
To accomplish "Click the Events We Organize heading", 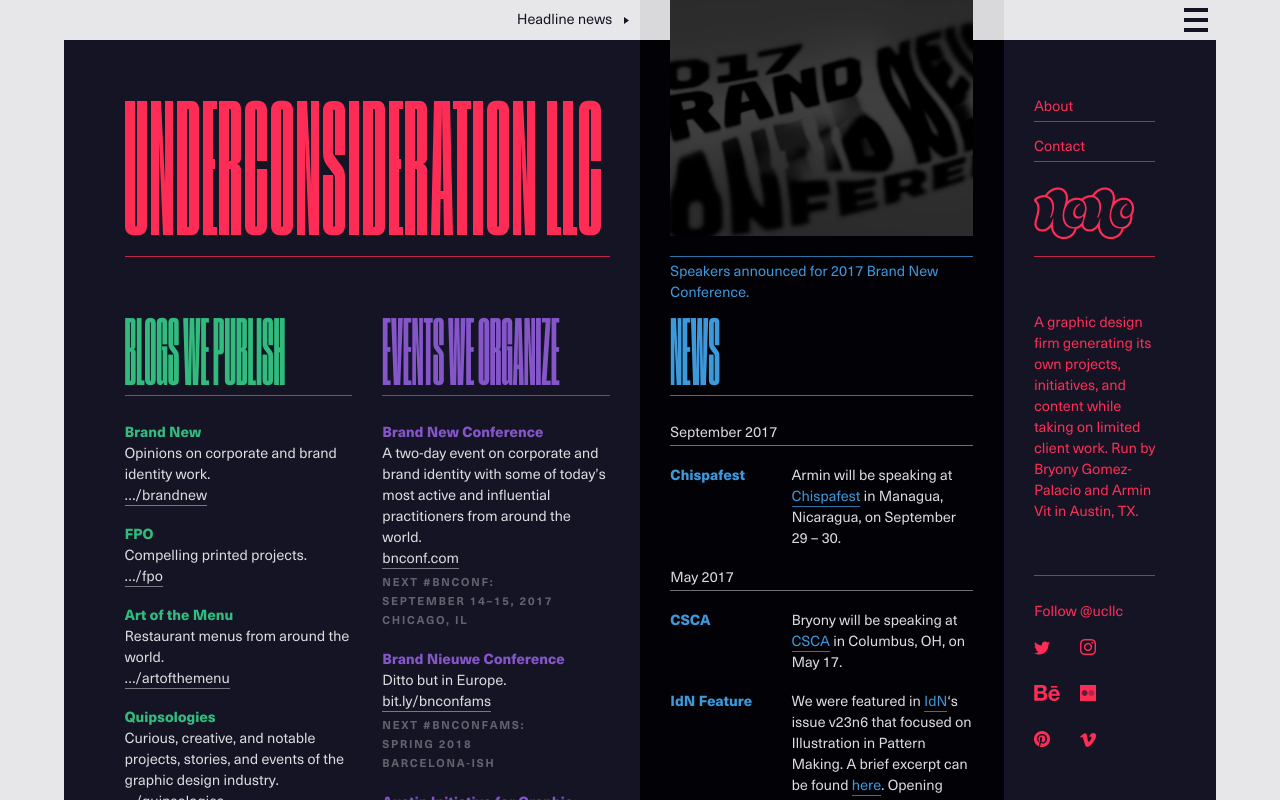I will [471, 352].
